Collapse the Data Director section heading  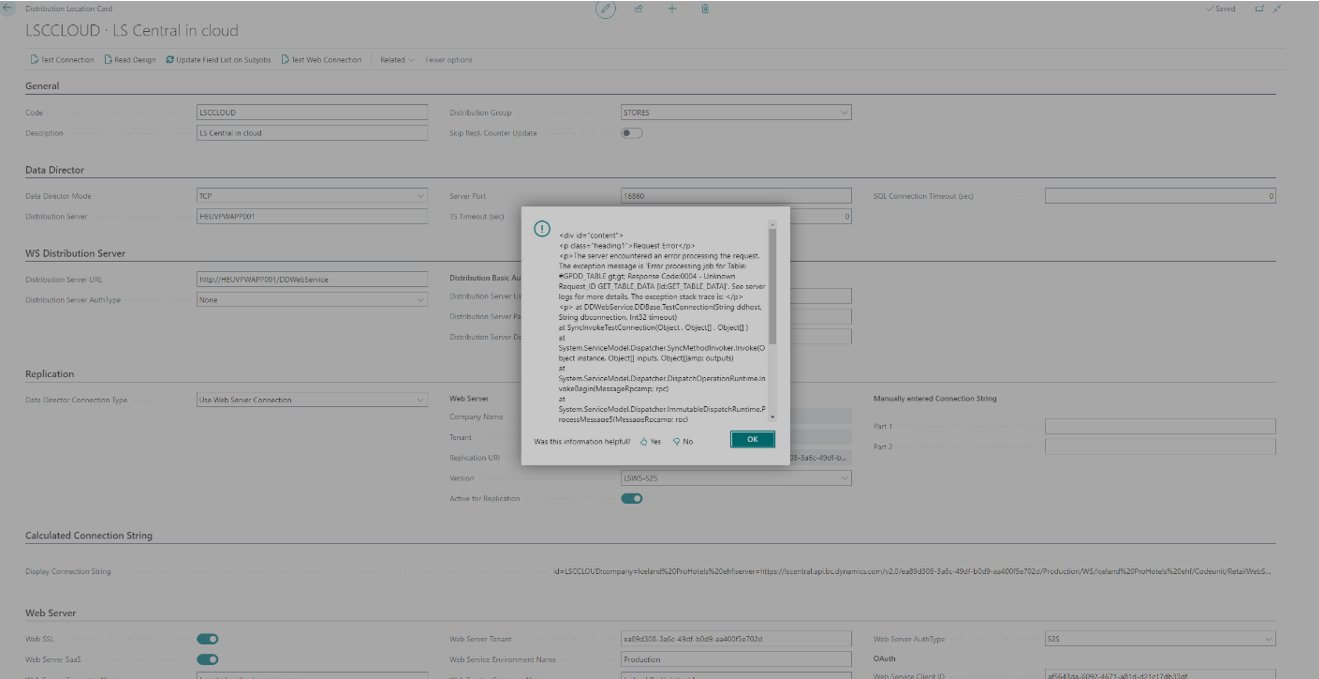[x=55, y=170]
